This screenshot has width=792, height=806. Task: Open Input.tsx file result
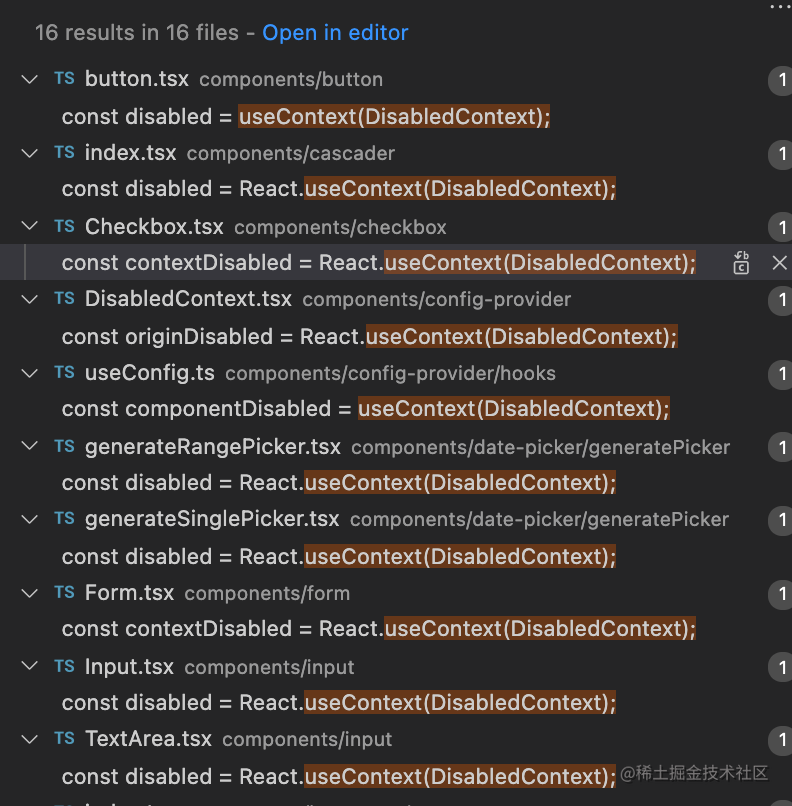coord(130,667)
